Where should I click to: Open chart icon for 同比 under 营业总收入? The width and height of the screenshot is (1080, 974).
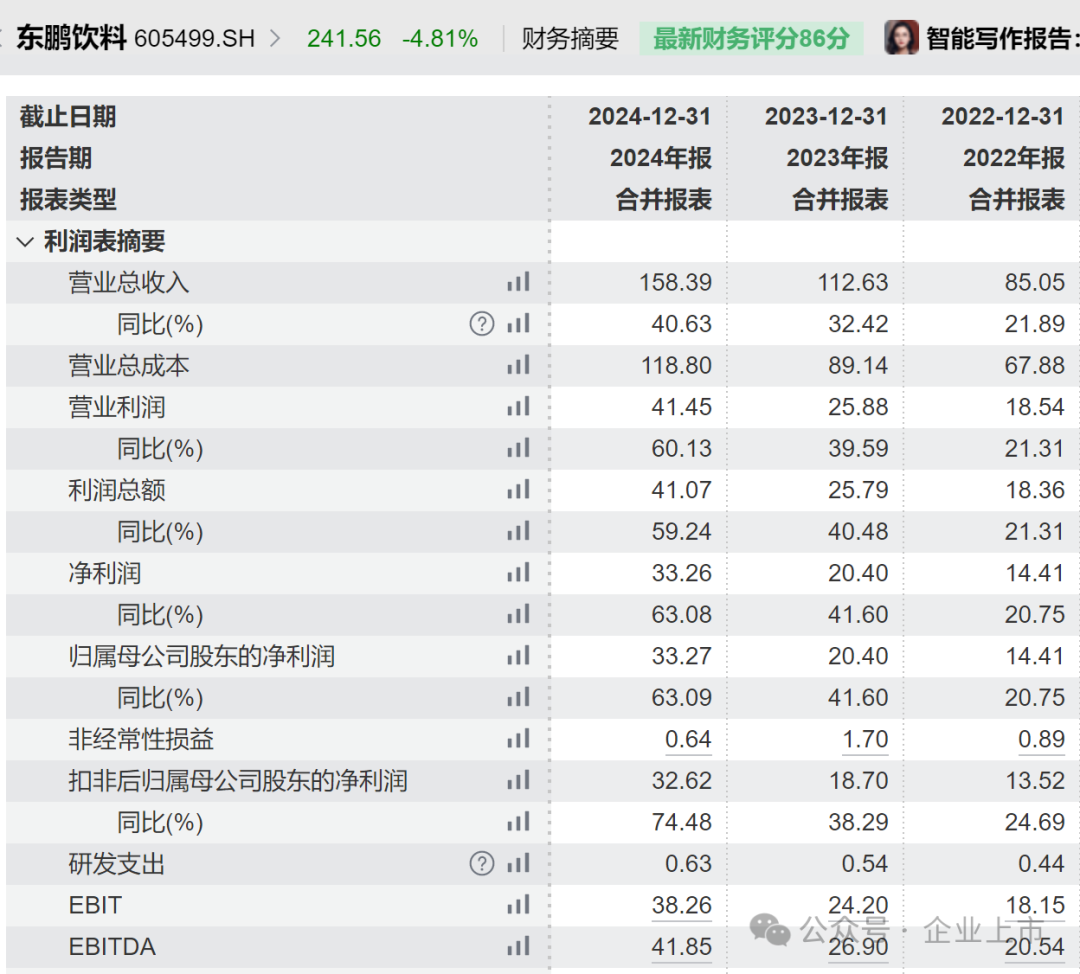click(x=518, y=324)
